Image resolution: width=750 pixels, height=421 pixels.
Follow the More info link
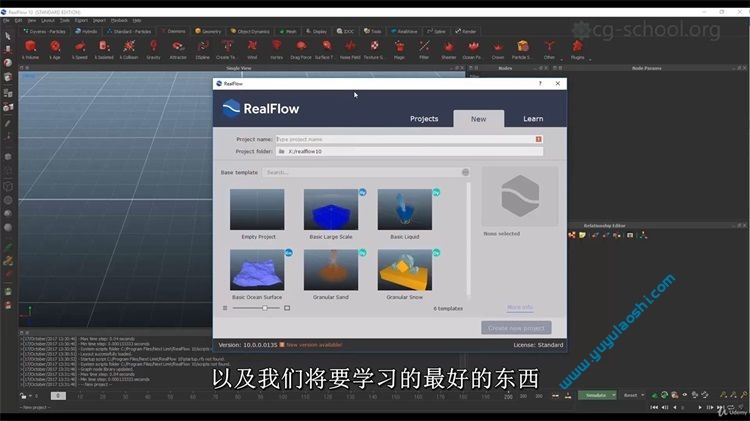(x=520, y=307)
